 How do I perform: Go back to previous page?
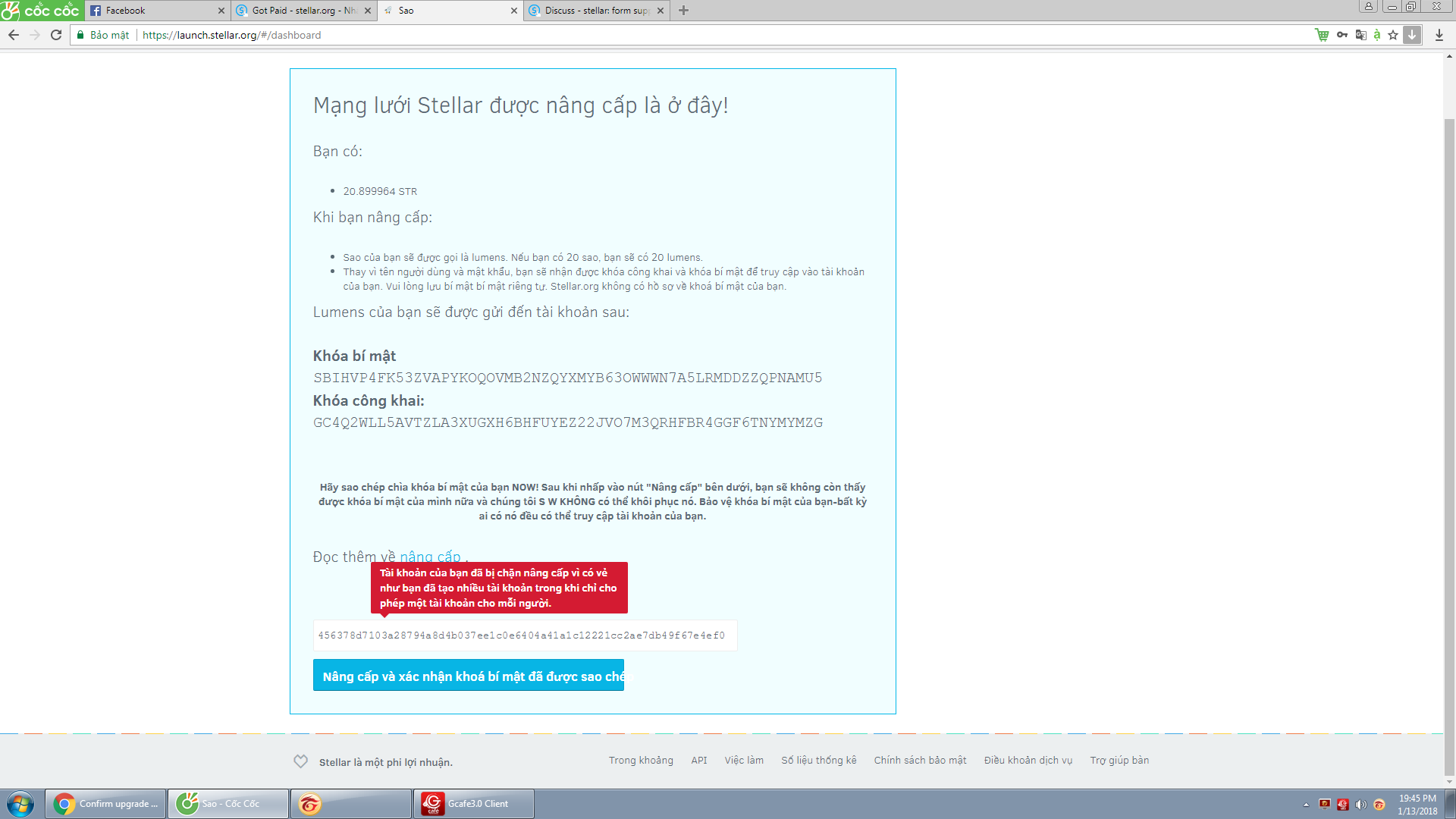[14, 35]
